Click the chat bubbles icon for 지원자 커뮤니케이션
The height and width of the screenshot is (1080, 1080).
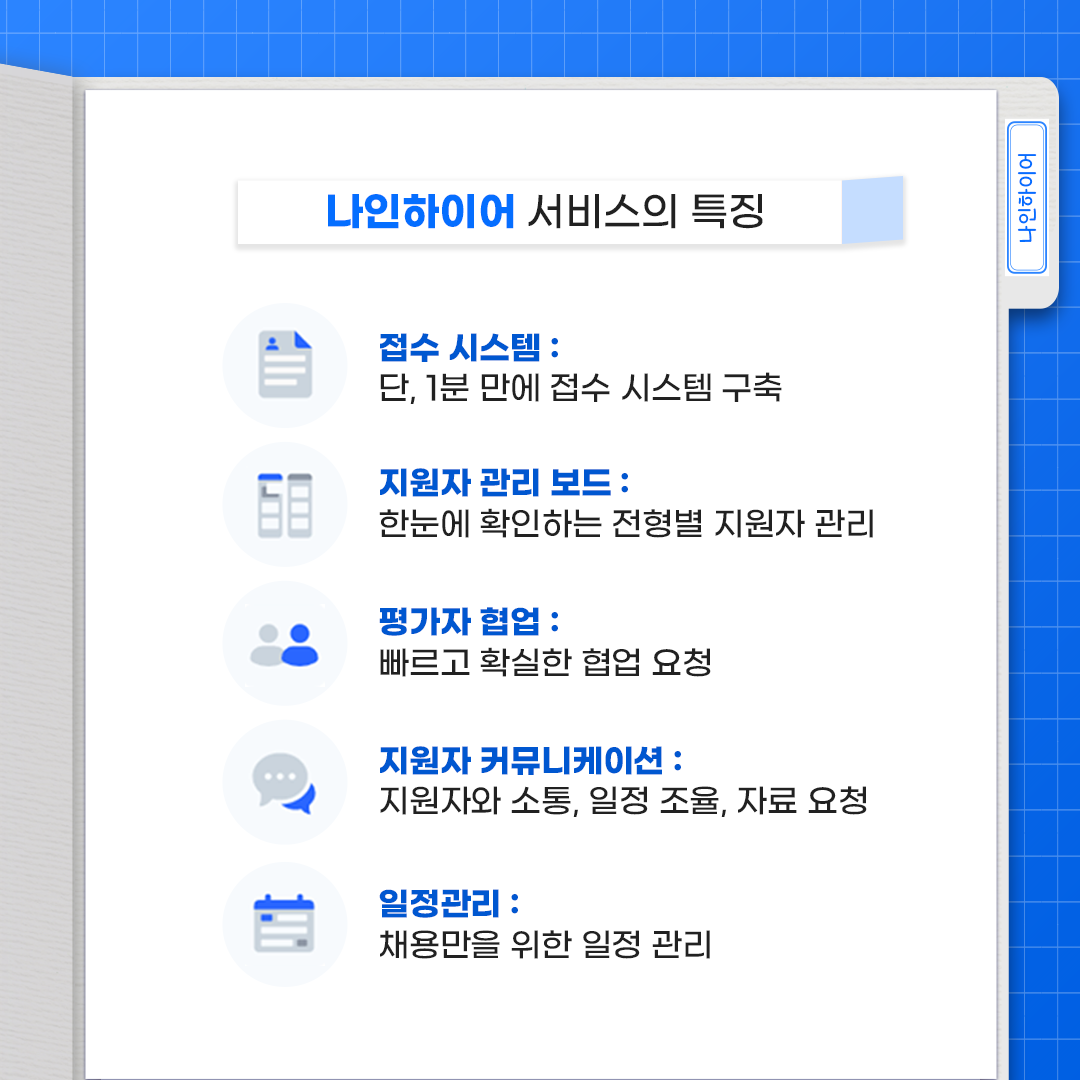click(284, 783)
